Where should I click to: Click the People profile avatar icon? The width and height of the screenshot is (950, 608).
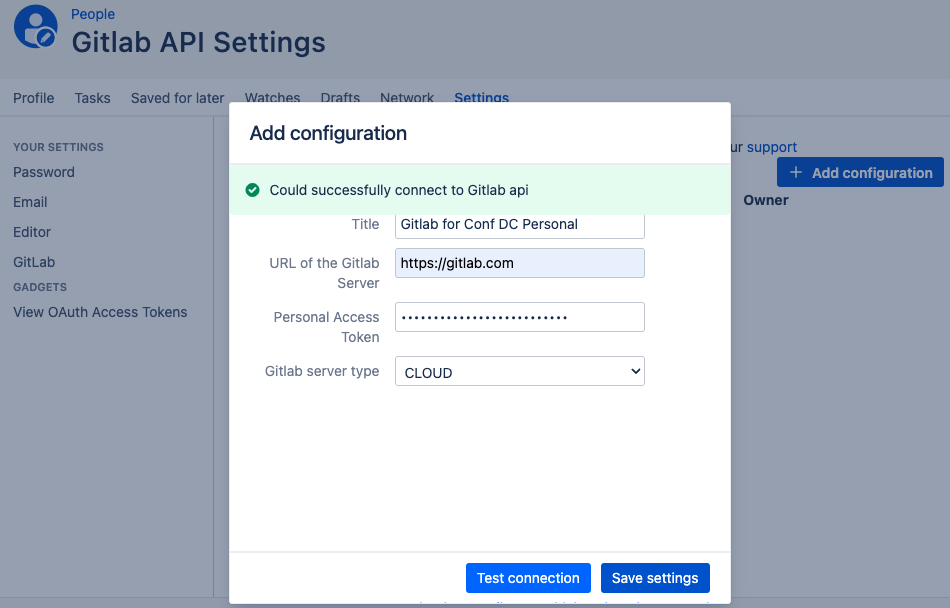pyautogui.click(x=36, y=27)
